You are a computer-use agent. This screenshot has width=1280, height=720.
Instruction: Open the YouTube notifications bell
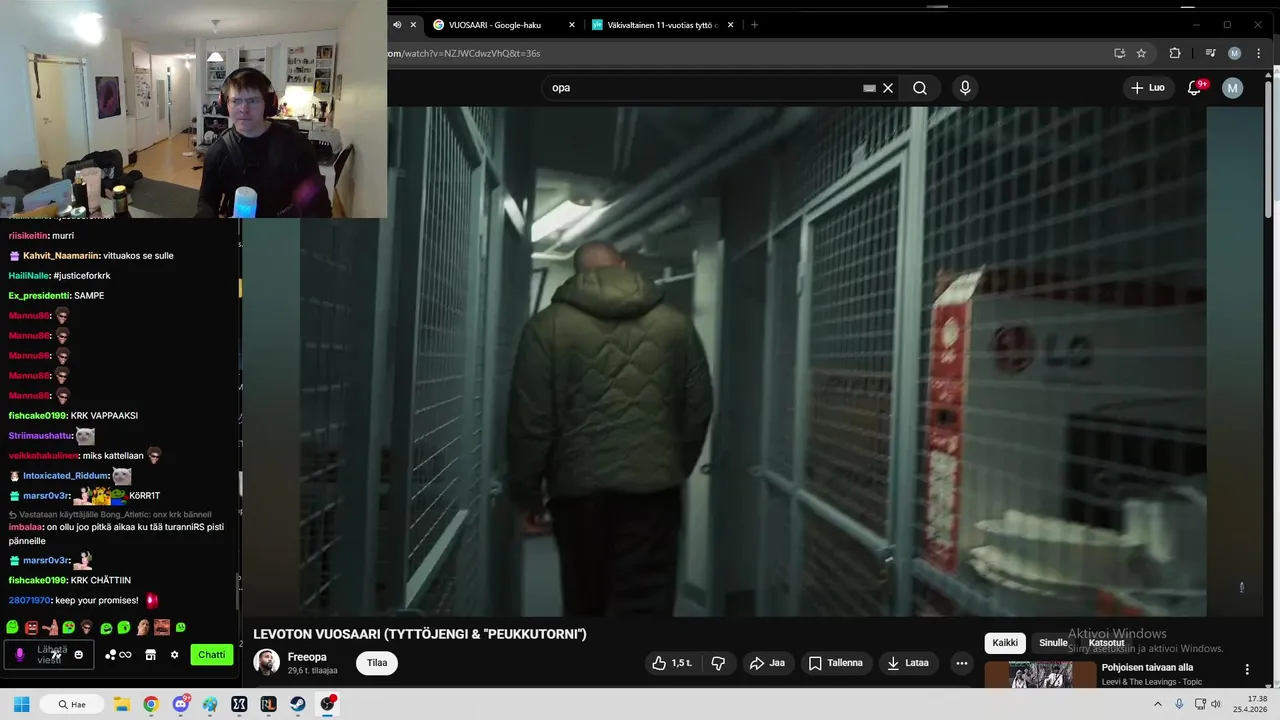[x=1194, y=88]
